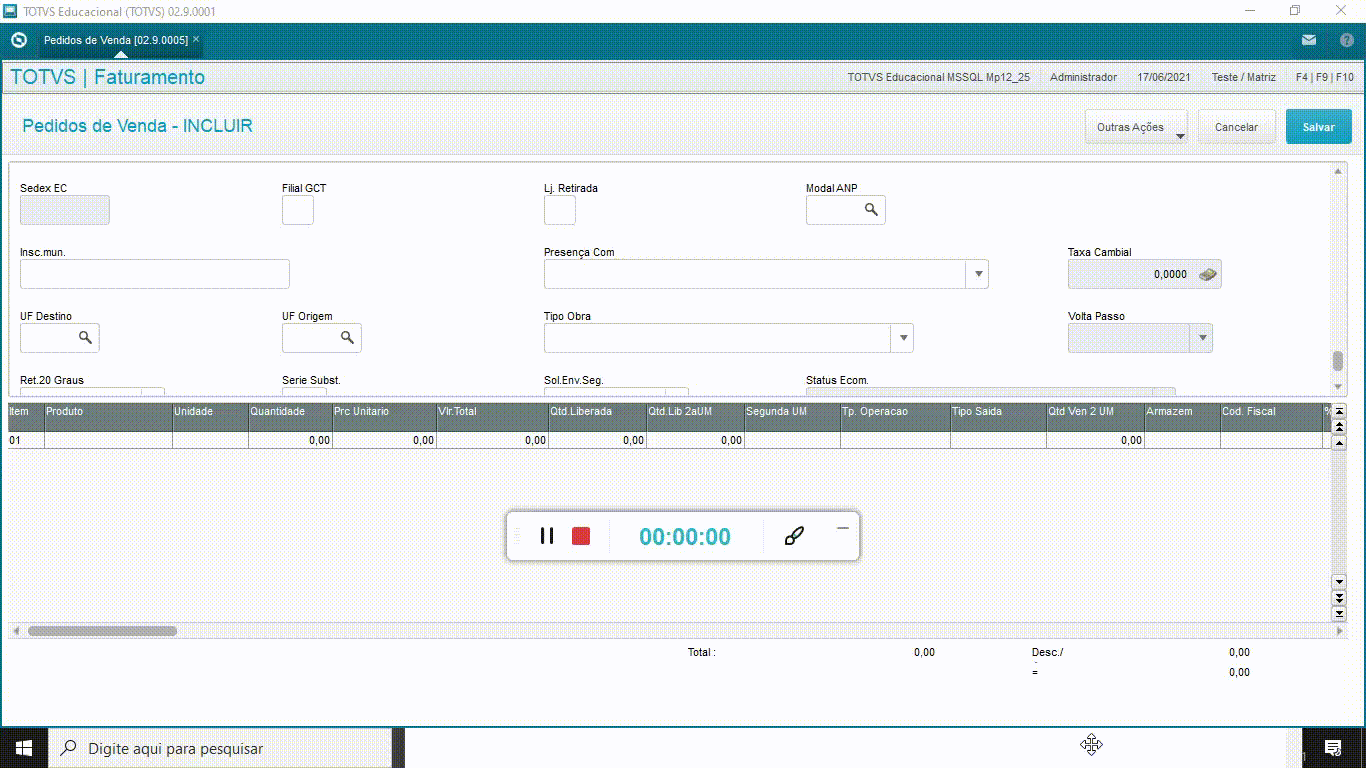Click the Windows taskbar search box

click(220, 748)
